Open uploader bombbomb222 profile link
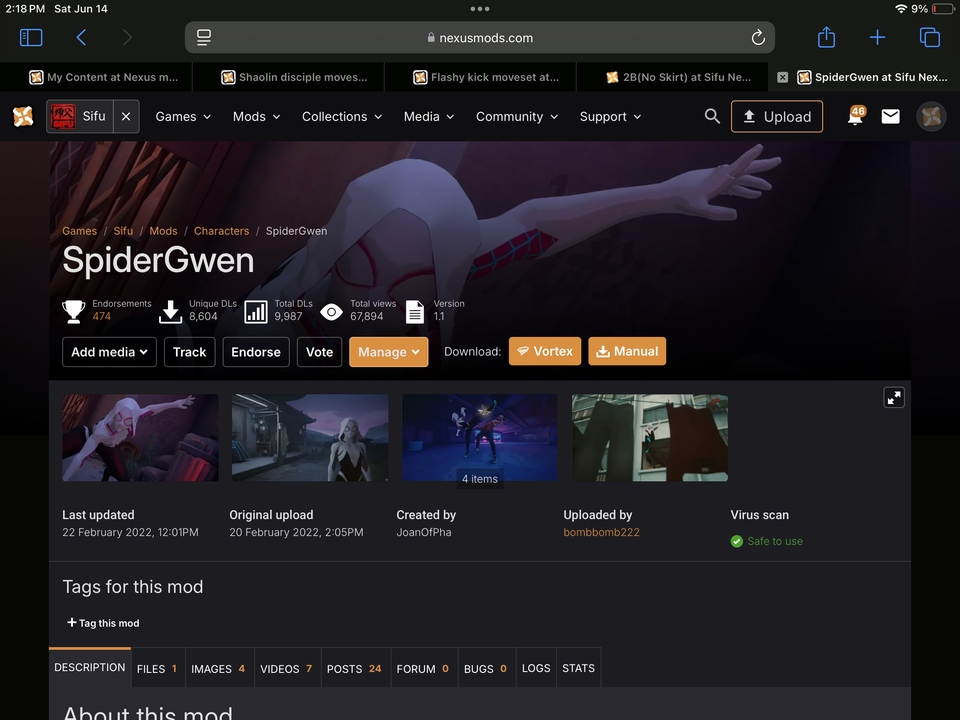Viewport: 960px width, 720px height. 601,532
